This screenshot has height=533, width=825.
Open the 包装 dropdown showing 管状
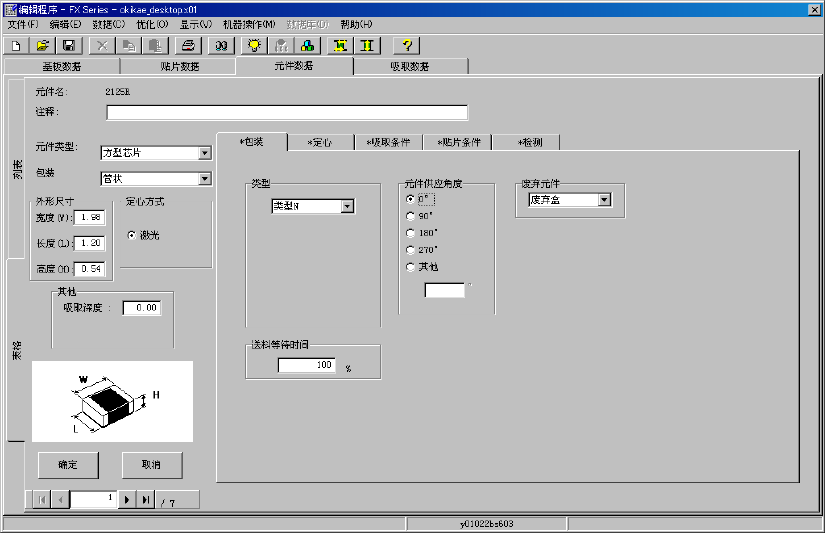[205, 179]
